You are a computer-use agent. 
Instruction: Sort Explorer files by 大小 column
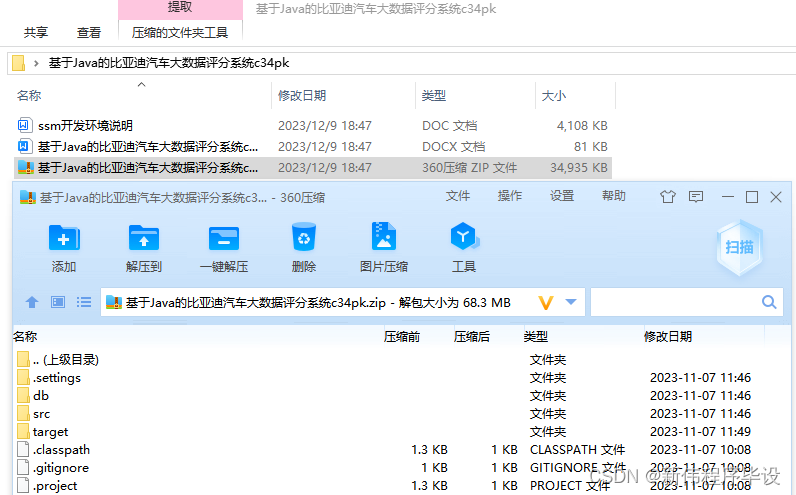[553, 95]
